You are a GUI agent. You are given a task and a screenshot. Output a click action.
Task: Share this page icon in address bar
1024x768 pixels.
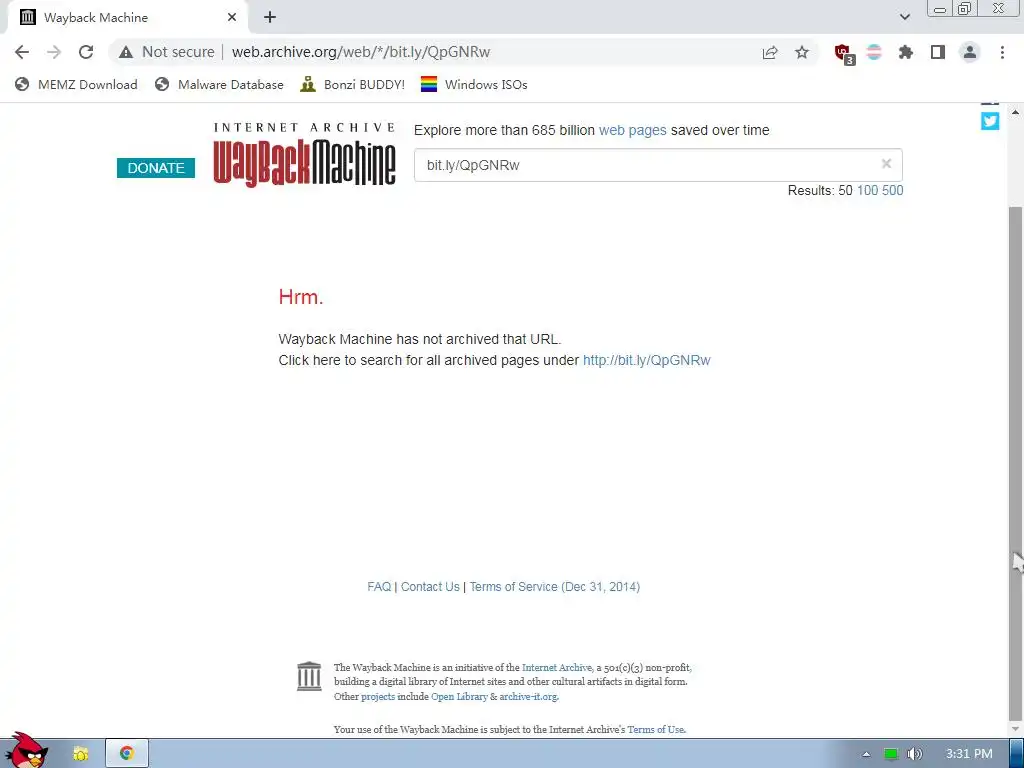(x=770, y=52)
